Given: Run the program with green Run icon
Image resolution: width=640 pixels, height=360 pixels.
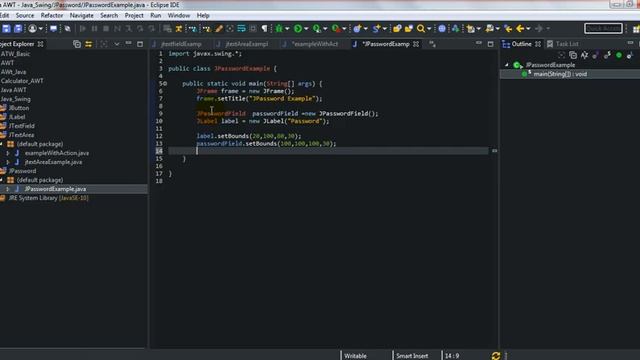Looking at the screenshot, I should (x=298, y=28).
